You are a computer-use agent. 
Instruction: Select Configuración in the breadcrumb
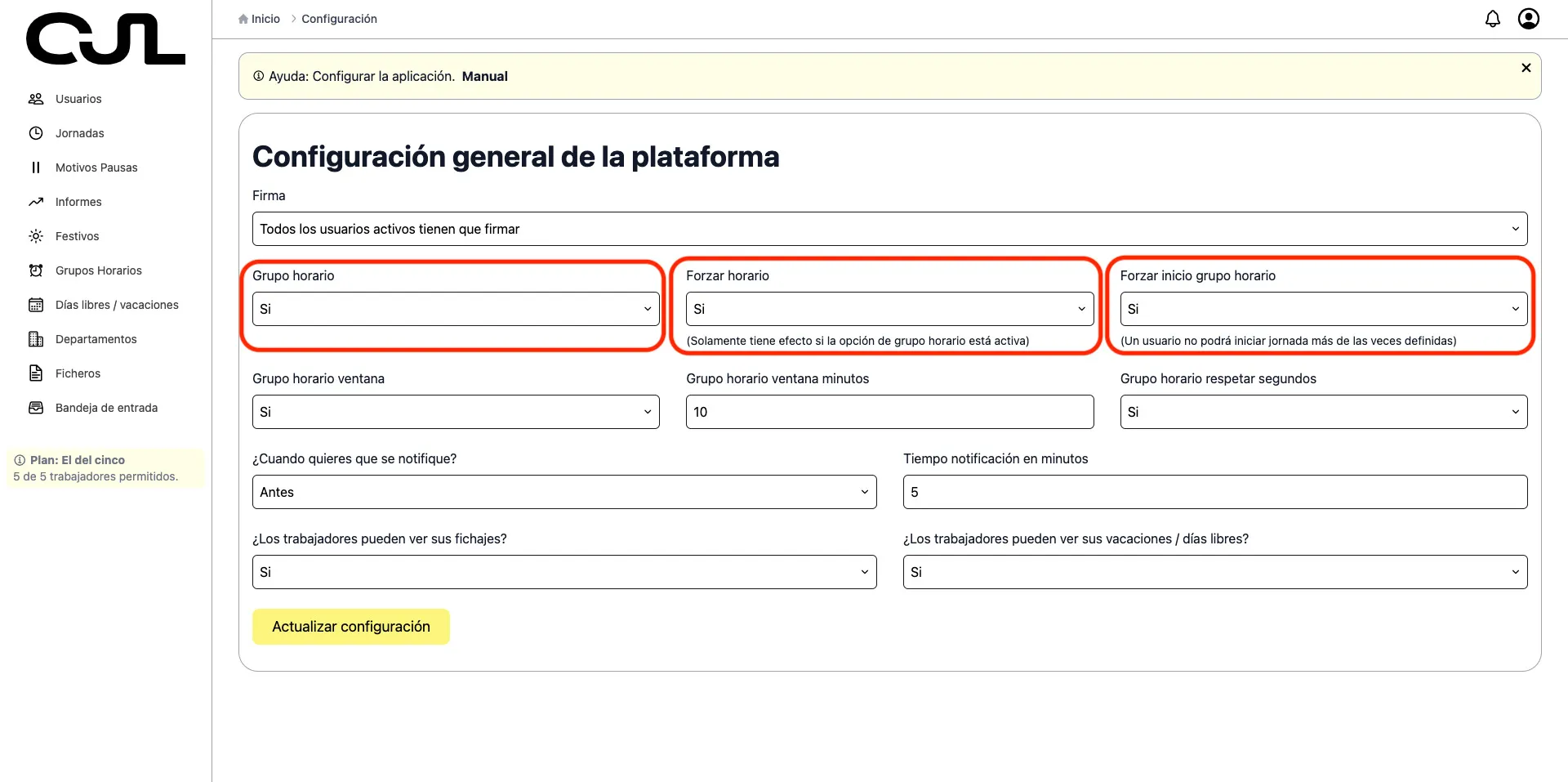click(x=339, y=18)
